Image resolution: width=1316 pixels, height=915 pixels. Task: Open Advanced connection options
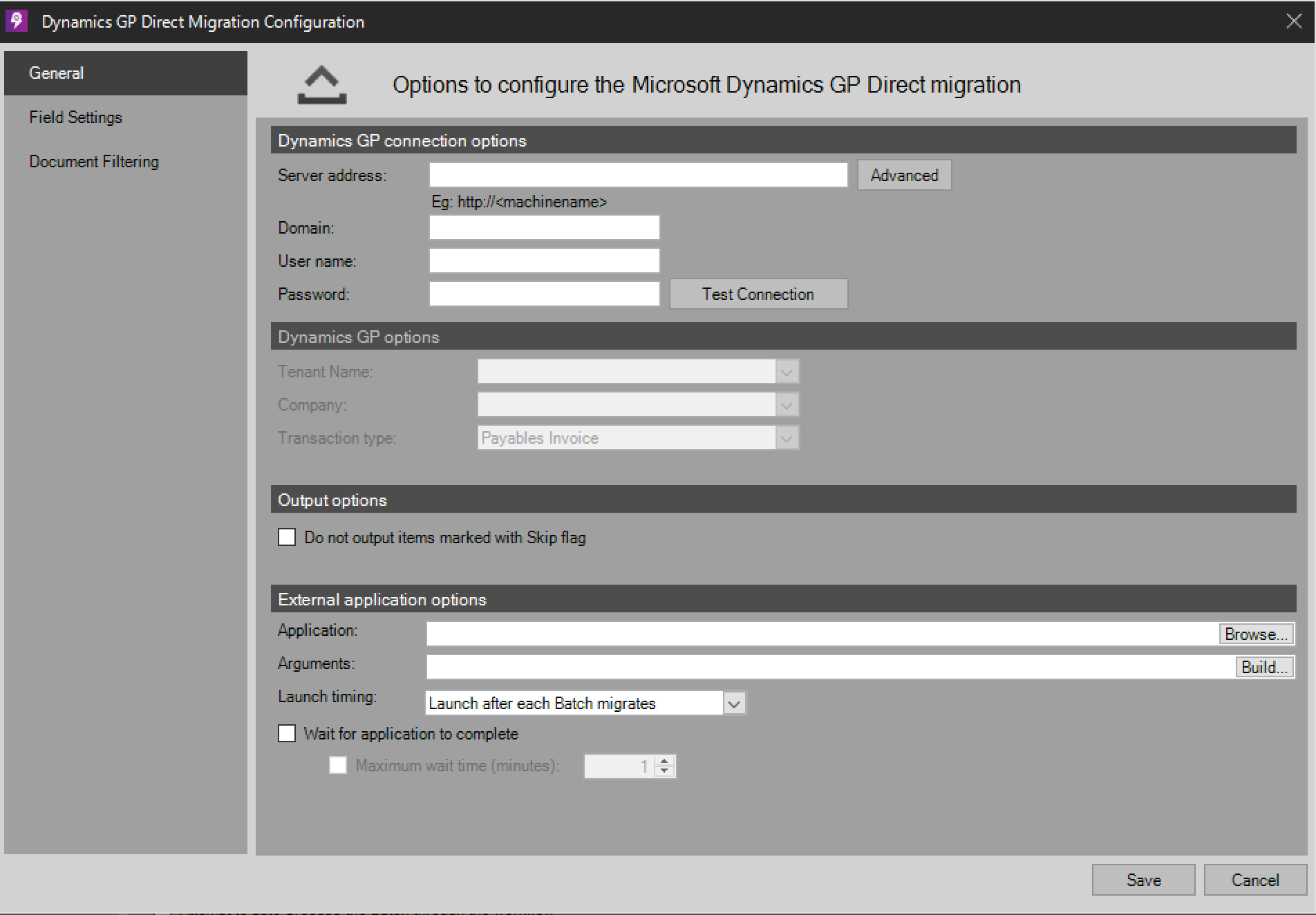click(904, 175)
